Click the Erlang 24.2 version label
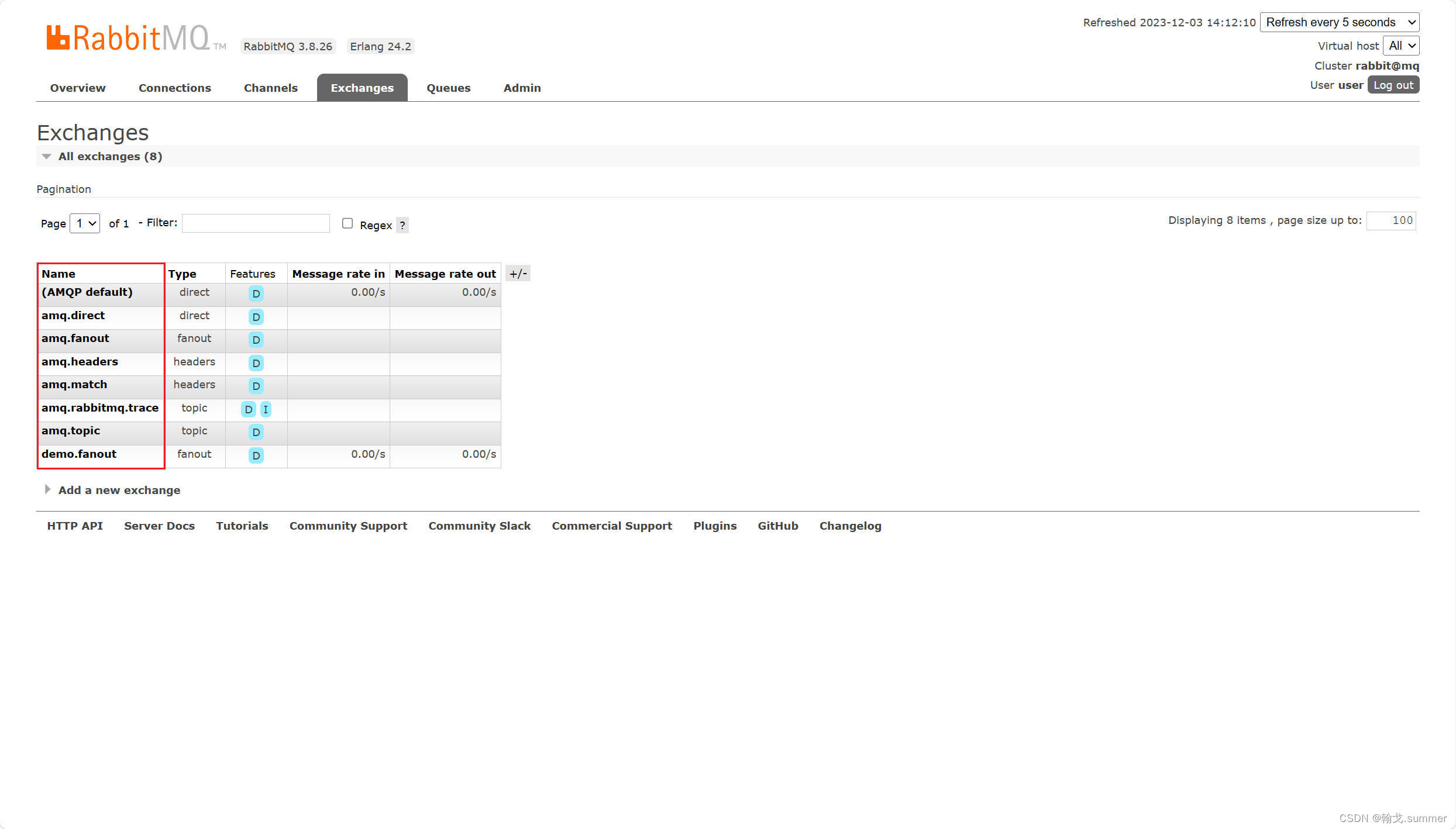The image size is (1456, 829). point(380,46)
